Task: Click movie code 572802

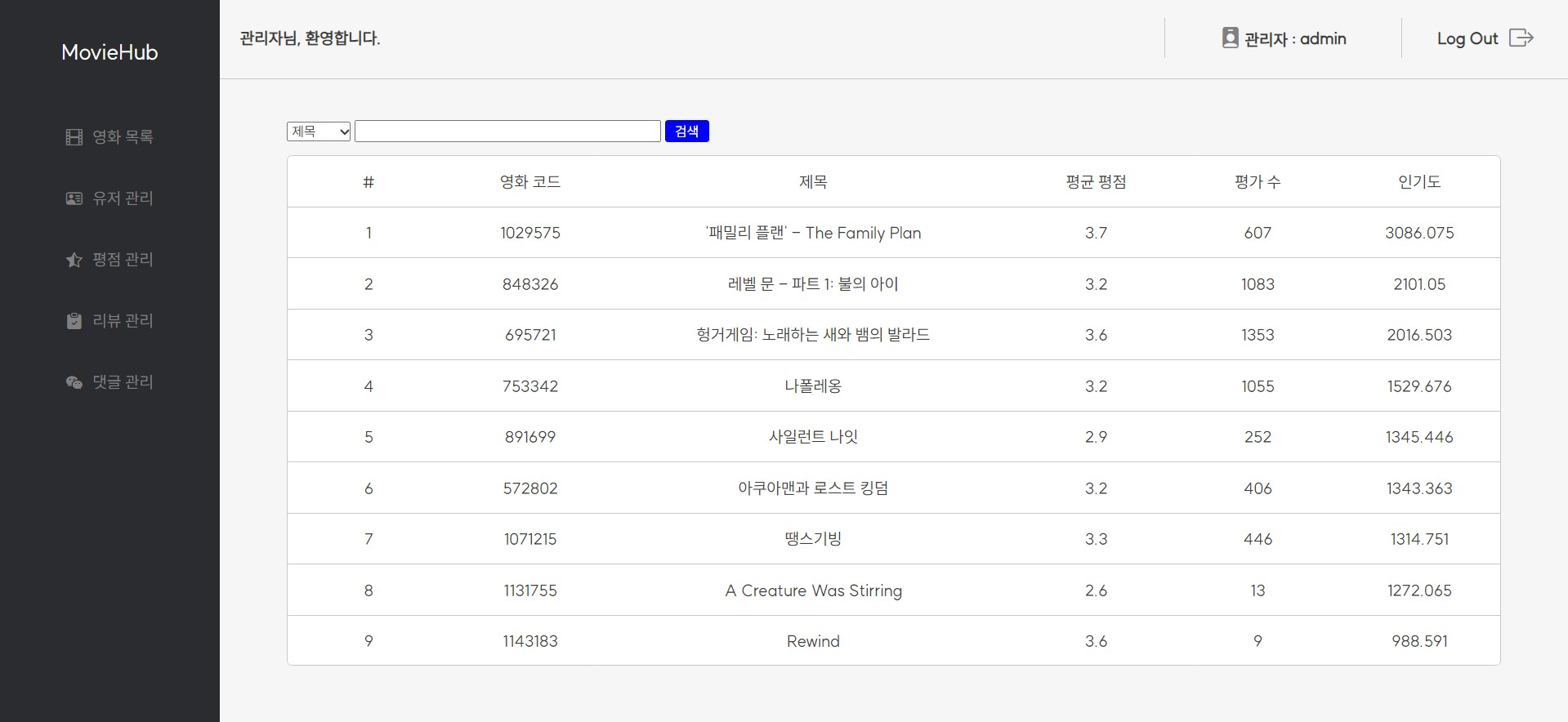Action: [530, 488]
